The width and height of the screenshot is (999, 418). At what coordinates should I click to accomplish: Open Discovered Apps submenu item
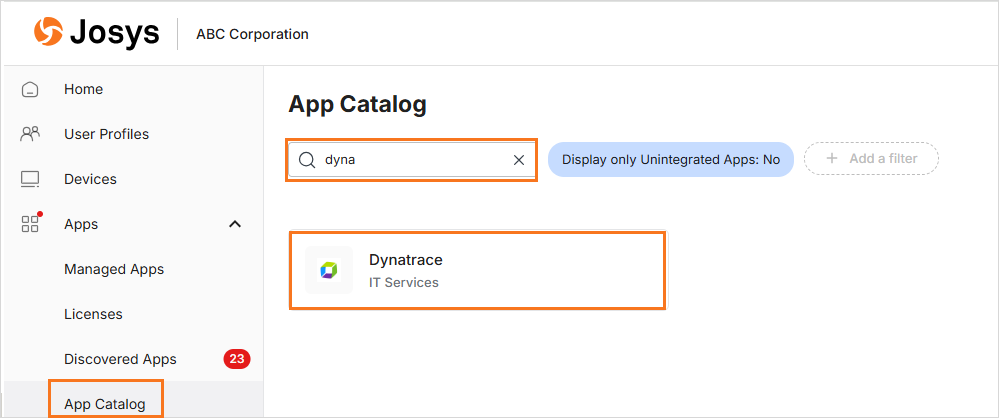(x=120, y=359)
